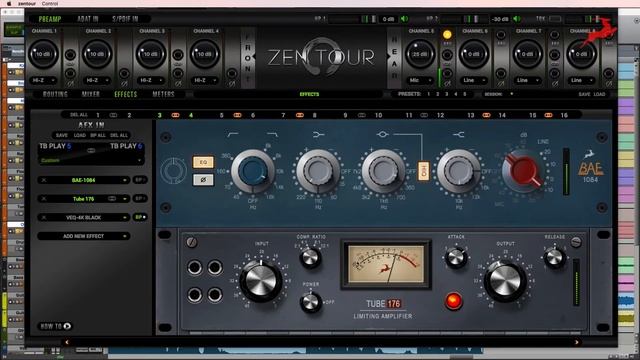
Task: Click the session SAVE button
Action: [584, 94]
